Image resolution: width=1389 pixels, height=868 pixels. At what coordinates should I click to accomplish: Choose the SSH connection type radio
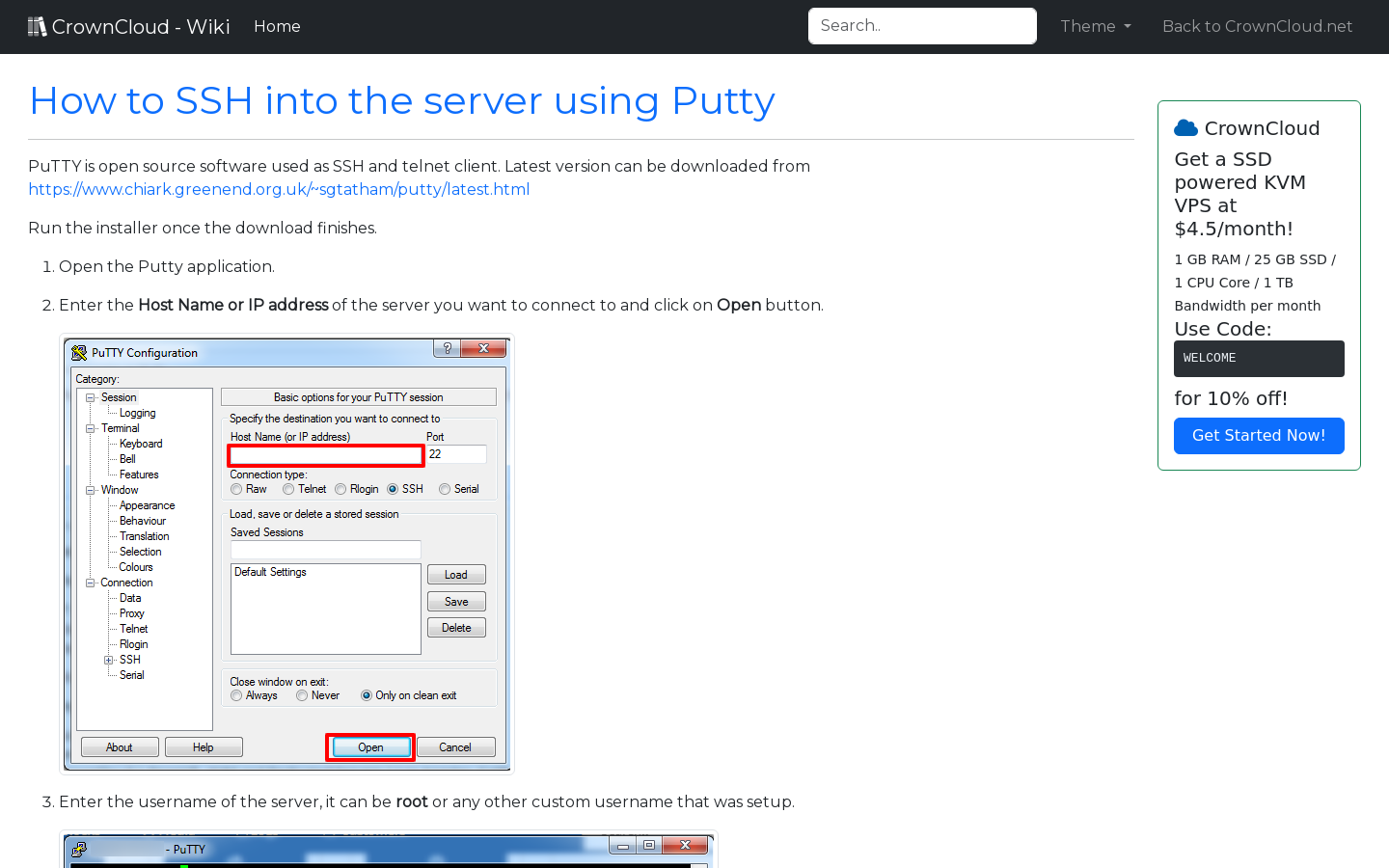(x=393, y=489)
